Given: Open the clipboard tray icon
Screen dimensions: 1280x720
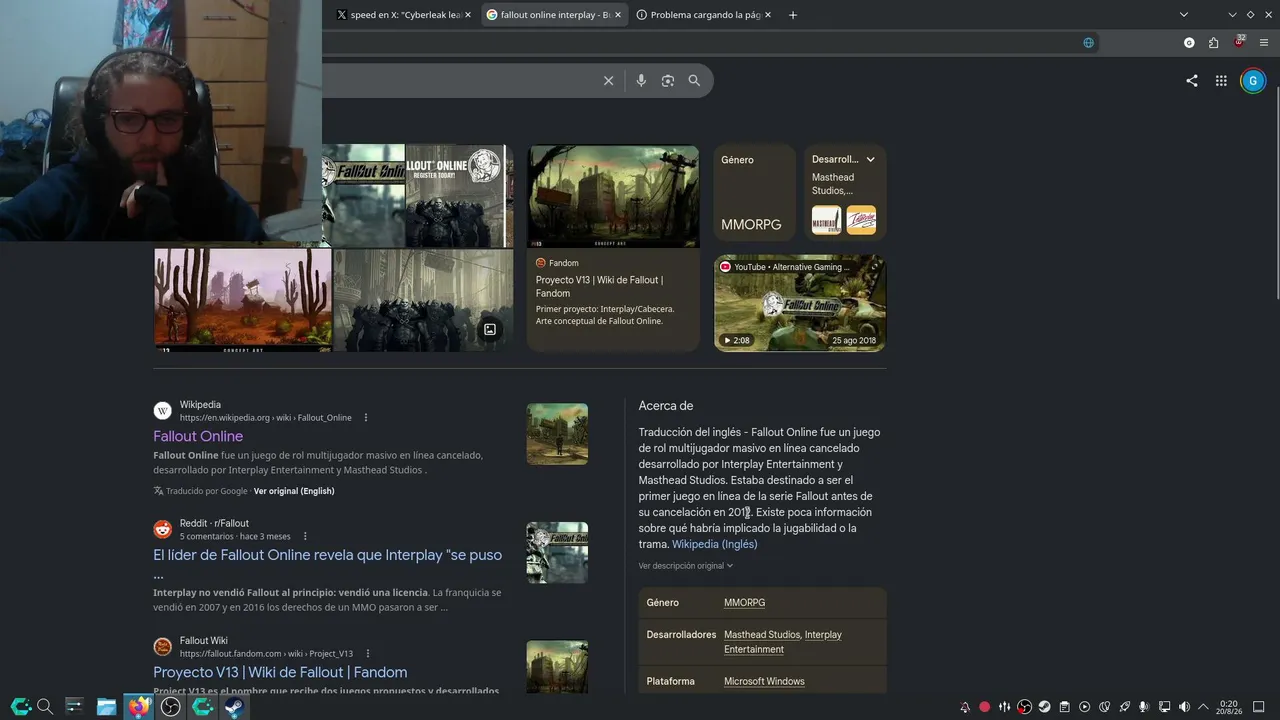Looking at the screenshot, I should pyautogui.click(x=1064, y=707).
